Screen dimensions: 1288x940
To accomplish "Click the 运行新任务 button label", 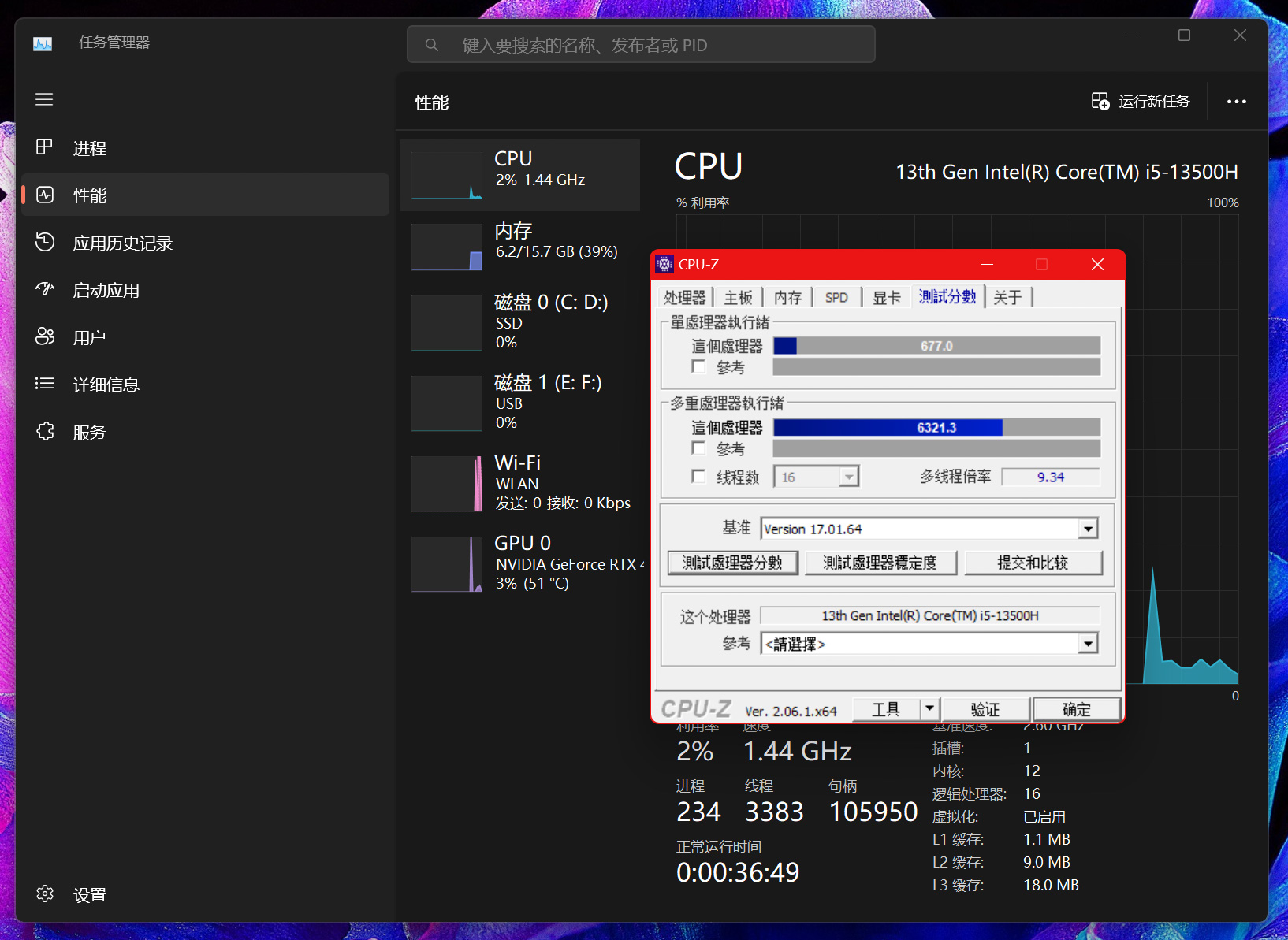I will click(x=1154, y=102).
